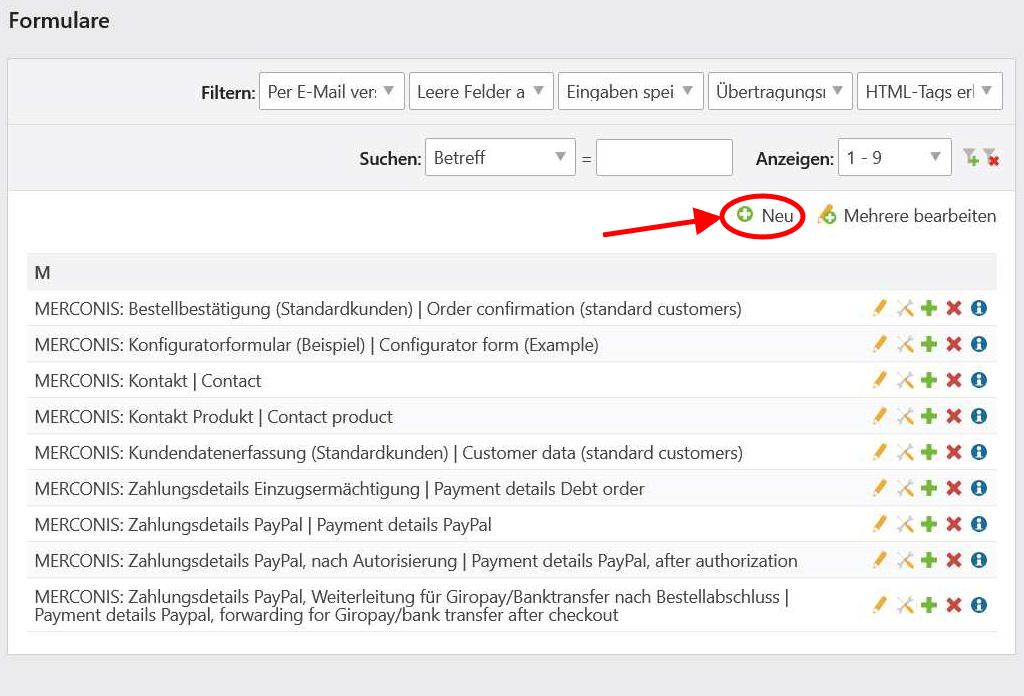
Task: Open the Anzeigen '1 - 9' dropdown
Action: click(x=894, y=157)
